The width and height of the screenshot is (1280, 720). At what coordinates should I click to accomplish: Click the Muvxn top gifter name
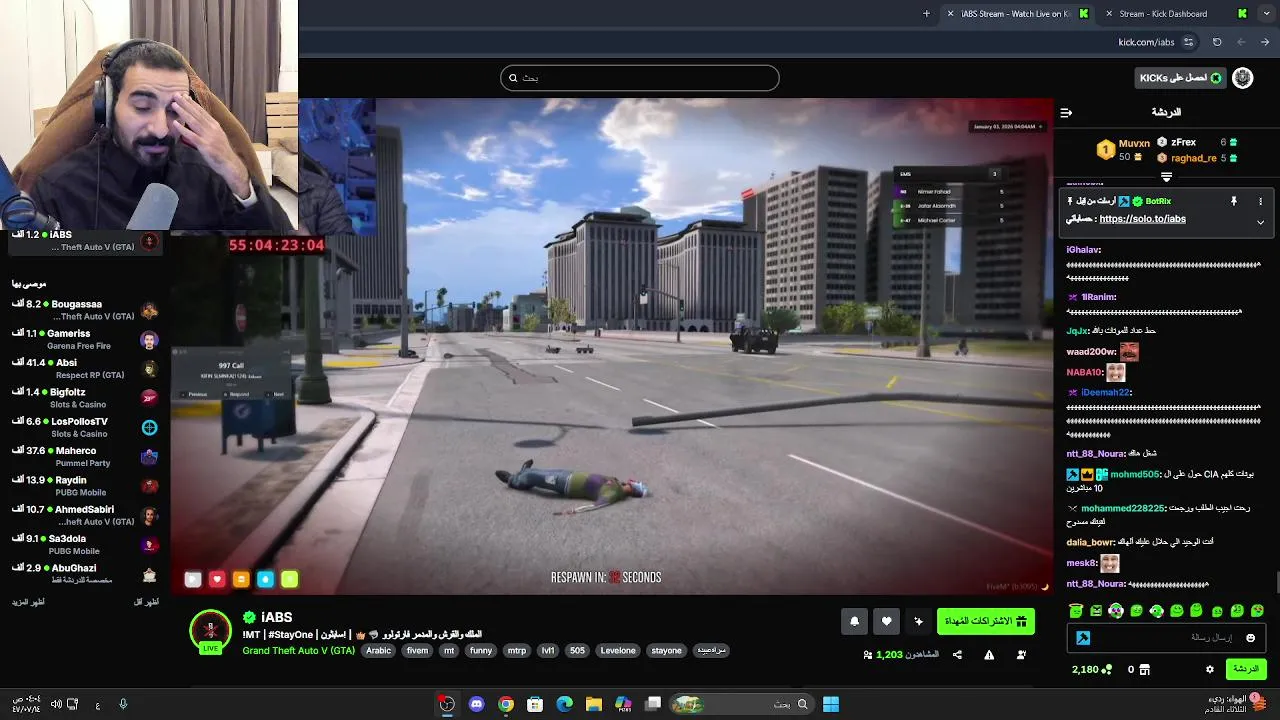[1134, 144]
